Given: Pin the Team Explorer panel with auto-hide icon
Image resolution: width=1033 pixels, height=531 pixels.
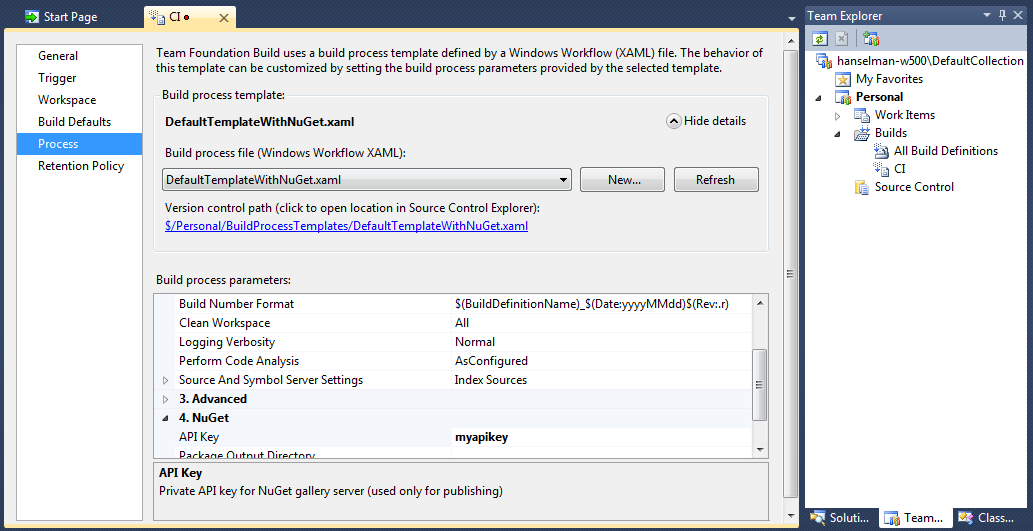Looking at the screenshot, I should pyautogui.click(x=1002, y=16).
